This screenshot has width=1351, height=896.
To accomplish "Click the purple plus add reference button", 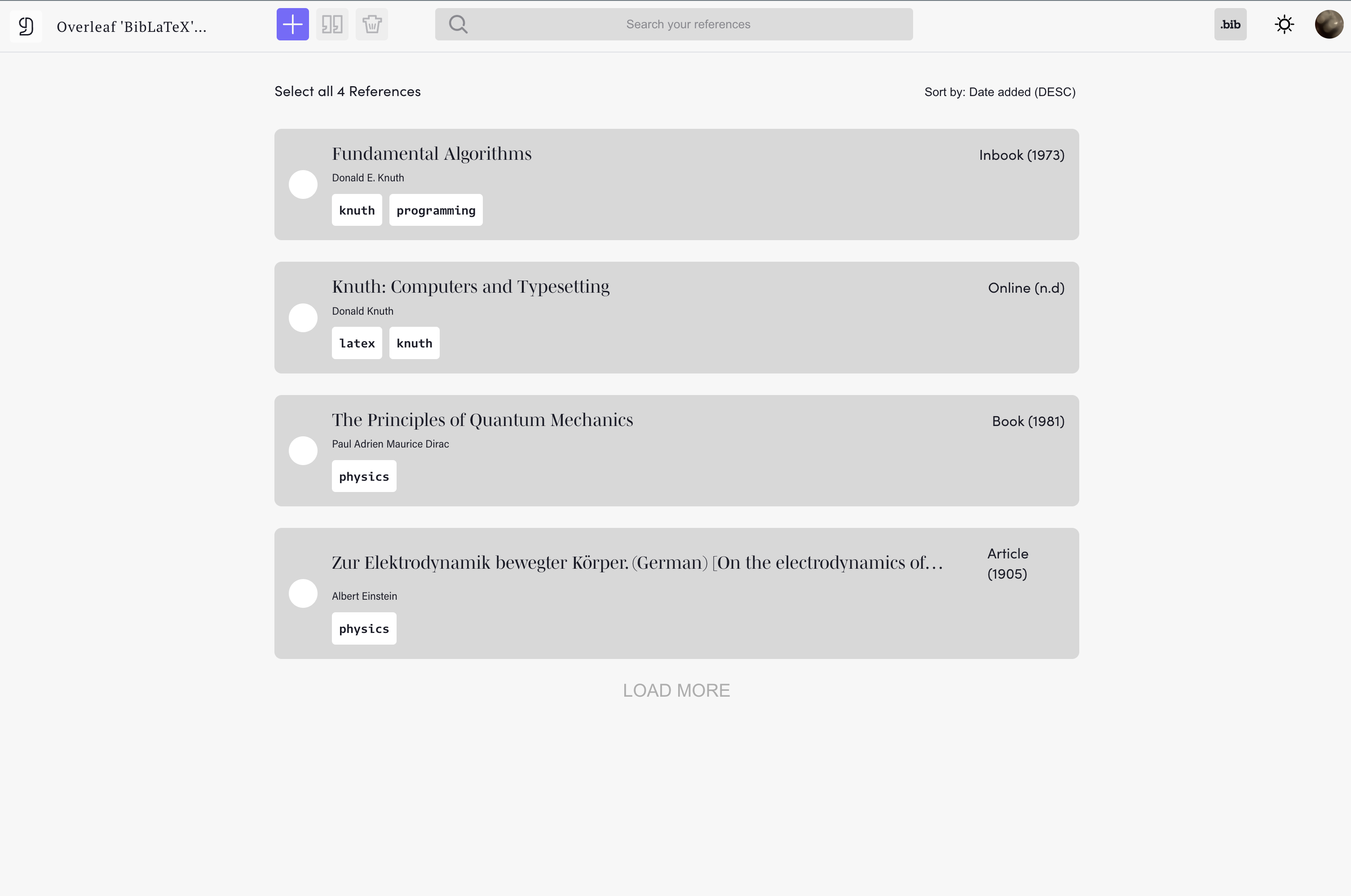I will click(292, 25).
